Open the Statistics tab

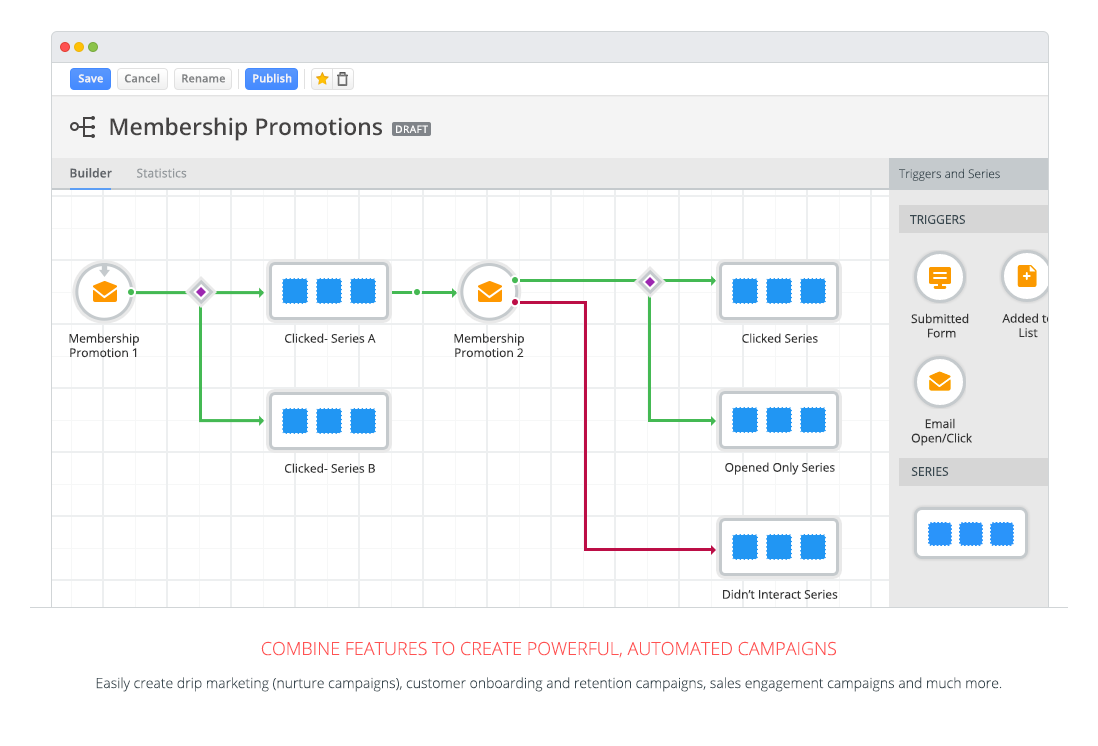(161, 173)
